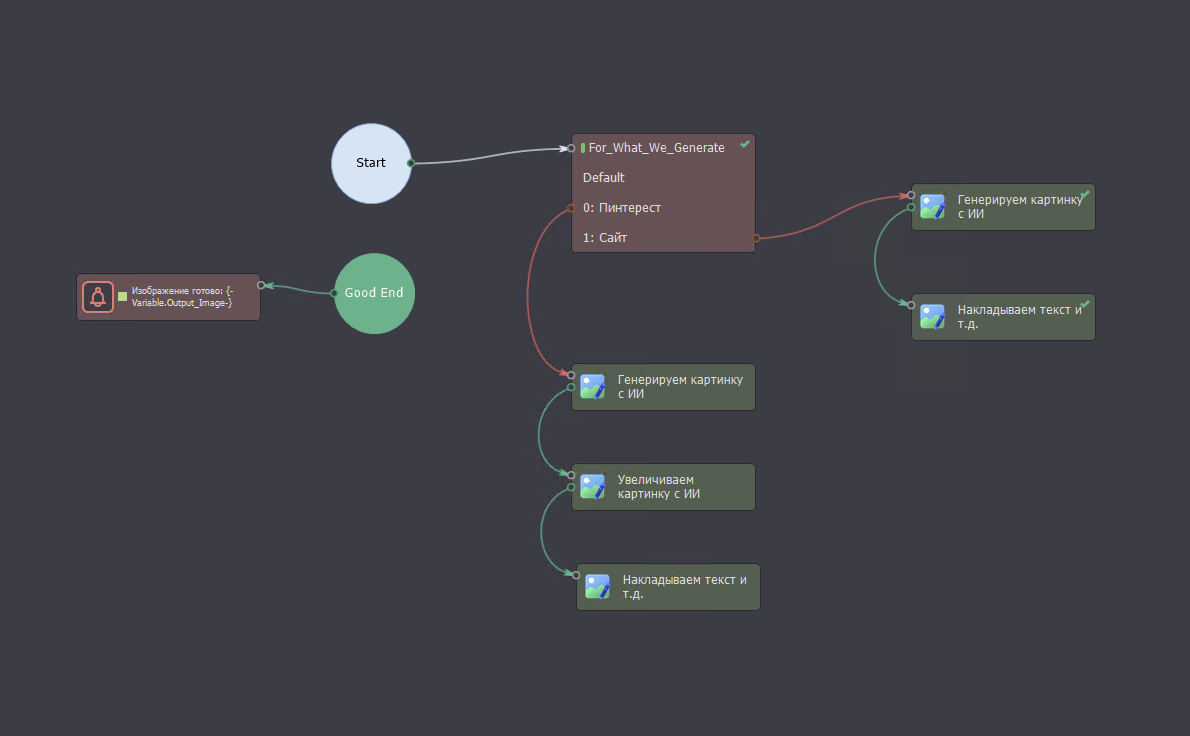Click the input port of For_What_We_Generate
Image resolution: width=1190 pixels, height=736 pixels.
(x=571, y=149)
